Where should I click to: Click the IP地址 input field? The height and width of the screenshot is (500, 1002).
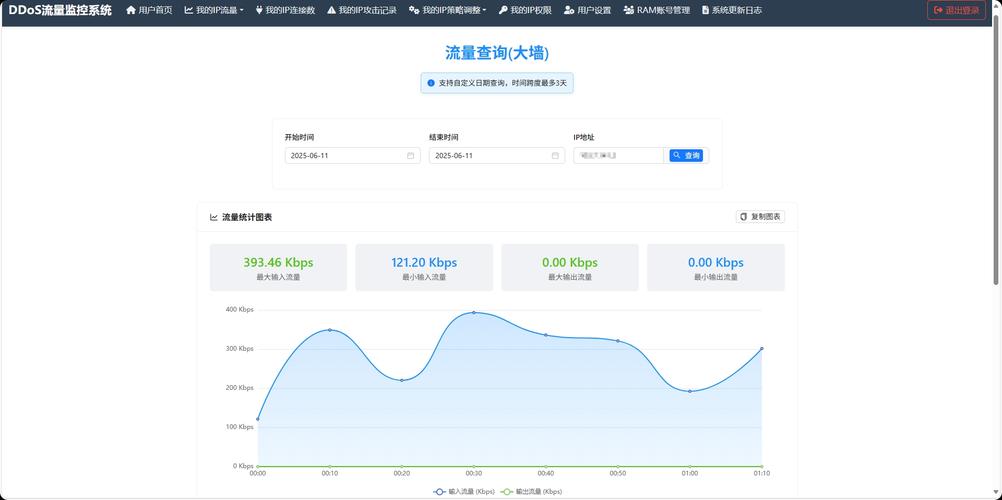[617, 156]
